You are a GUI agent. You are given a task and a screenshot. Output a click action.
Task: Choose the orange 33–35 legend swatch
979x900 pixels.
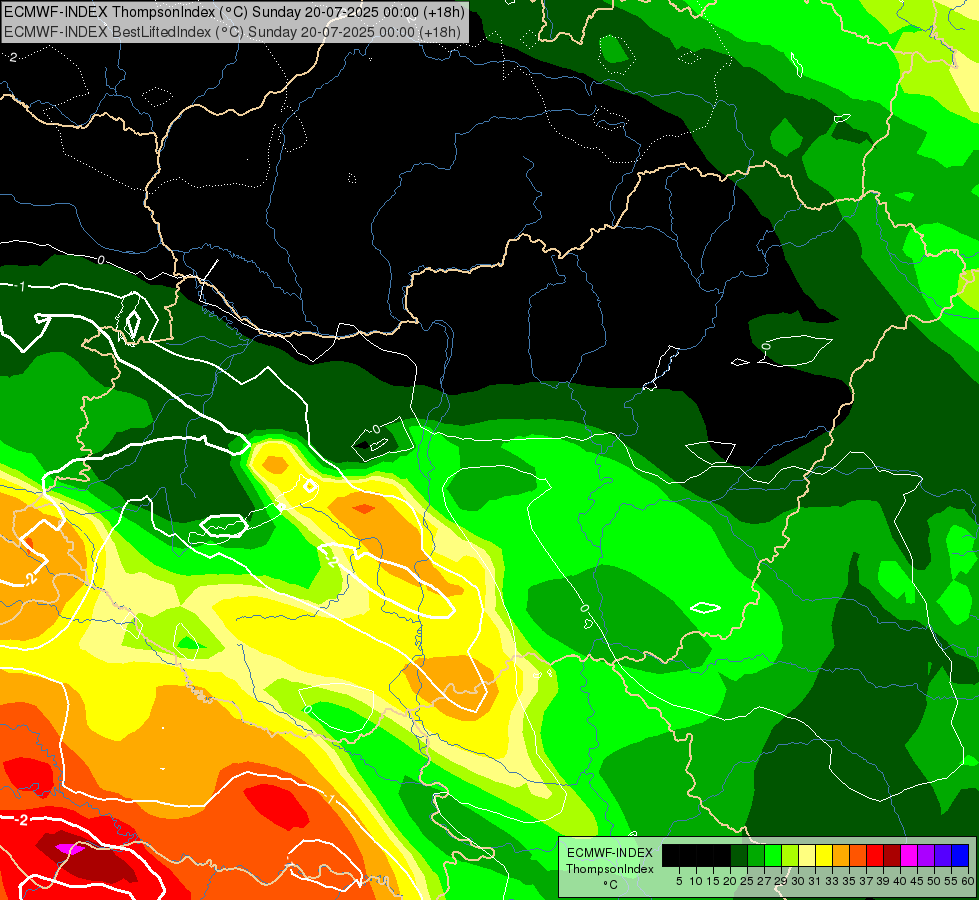pos(841,856)
